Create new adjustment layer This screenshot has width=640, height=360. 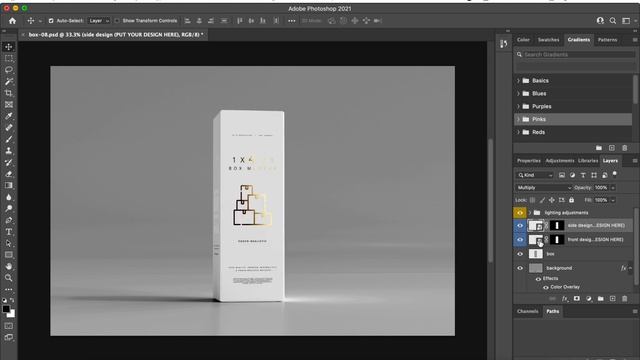pos(589,299)
